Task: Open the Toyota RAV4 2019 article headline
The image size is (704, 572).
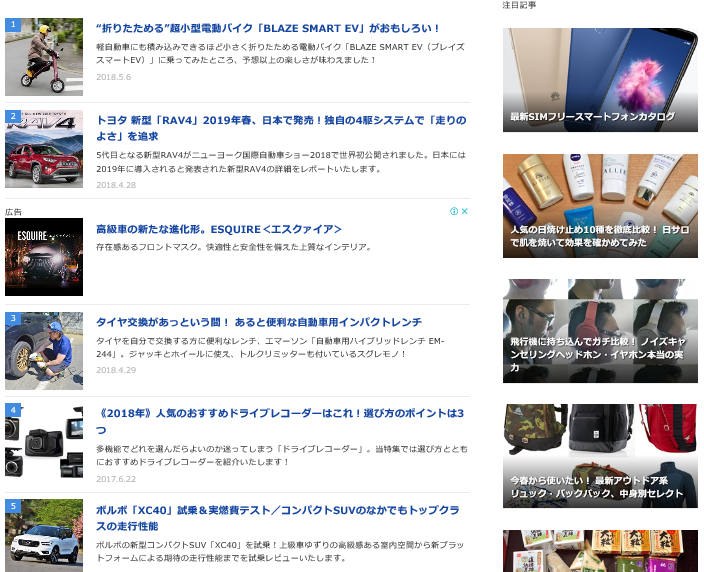Action: tap(281, 128)
